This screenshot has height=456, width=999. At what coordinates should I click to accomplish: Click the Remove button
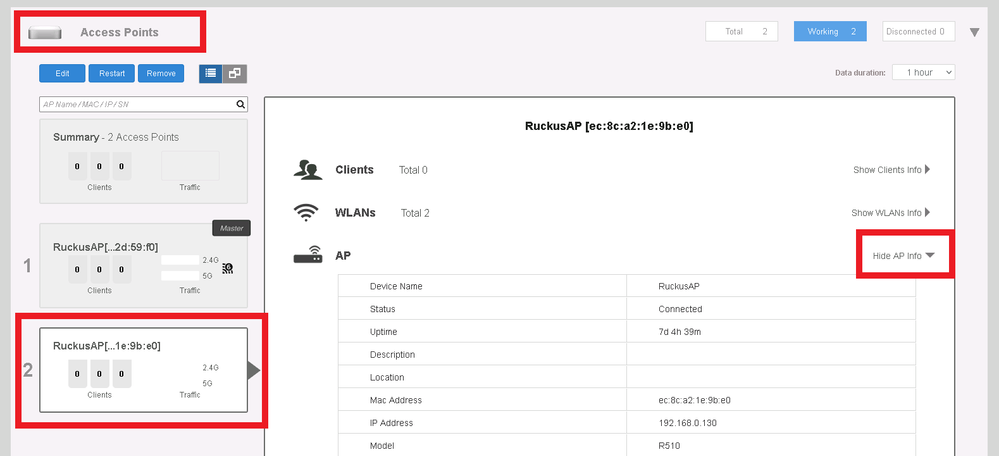[x=160, y=73]
